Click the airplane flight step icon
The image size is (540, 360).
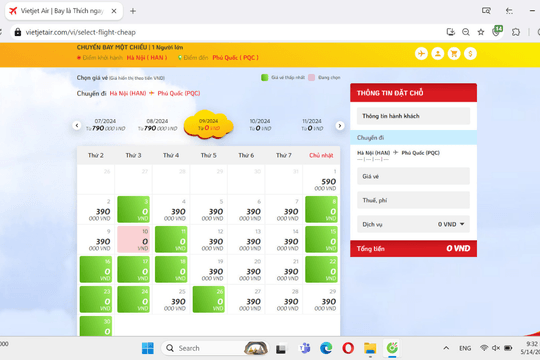click(x=421, y=54)
